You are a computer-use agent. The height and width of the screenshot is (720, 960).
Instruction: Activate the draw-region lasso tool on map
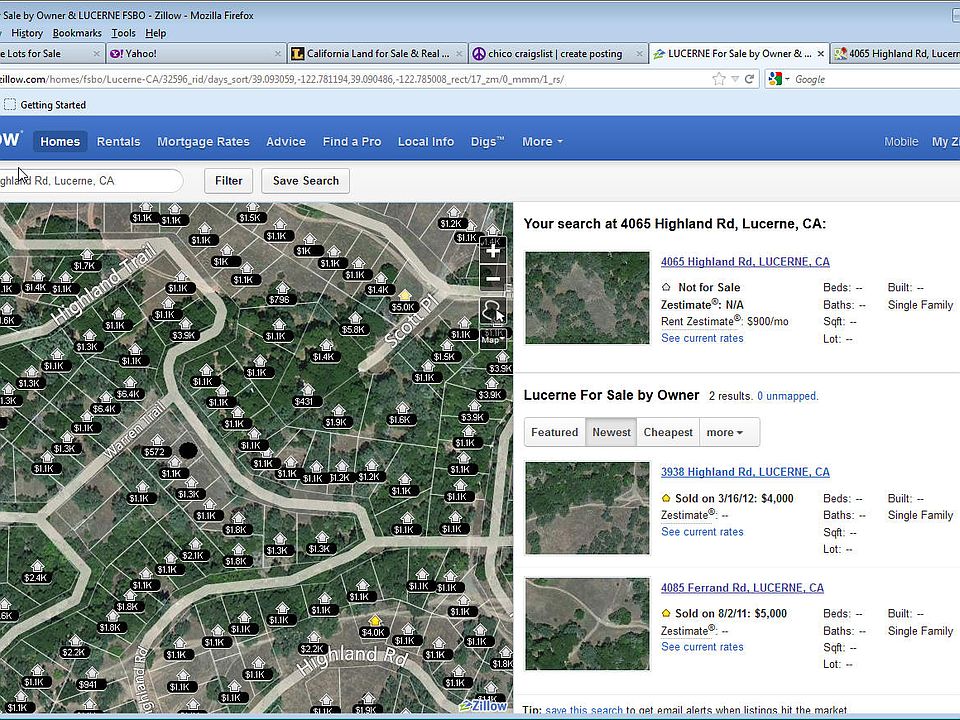[x=492, y=311]
